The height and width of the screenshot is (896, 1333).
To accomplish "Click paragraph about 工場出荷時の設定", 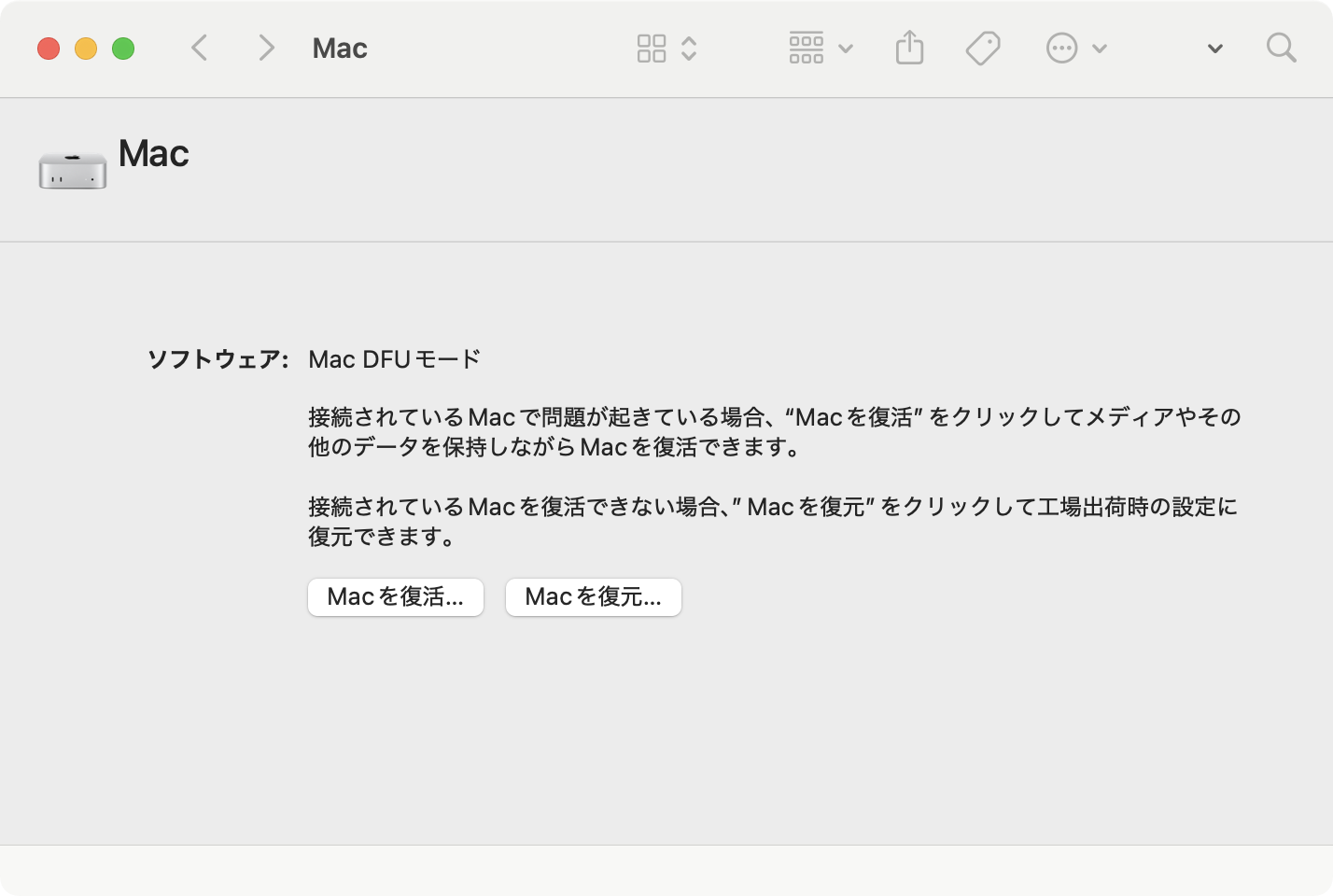I will coord(773,522).
